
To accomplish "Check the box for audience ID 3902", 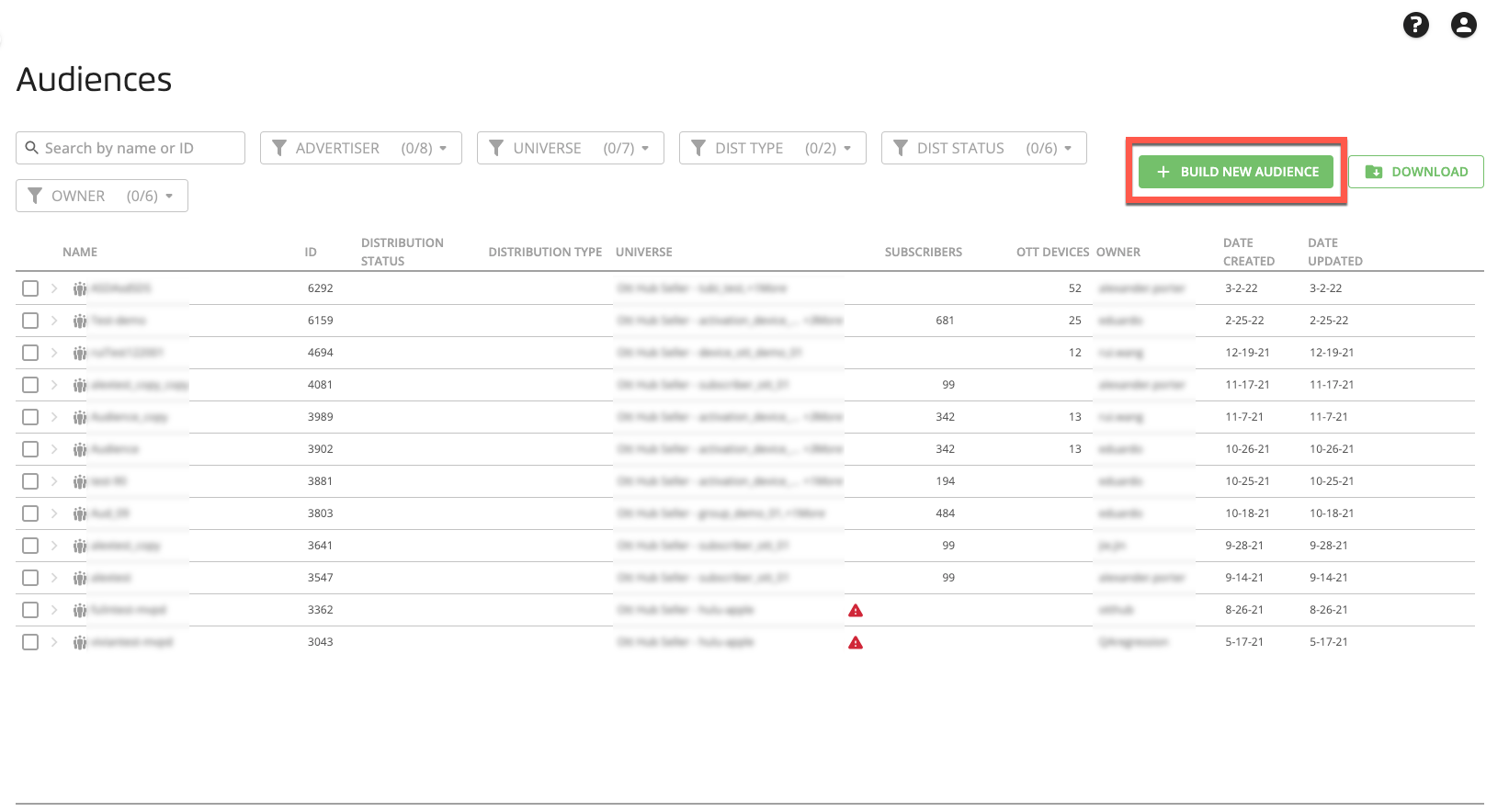I will point(30,449).
